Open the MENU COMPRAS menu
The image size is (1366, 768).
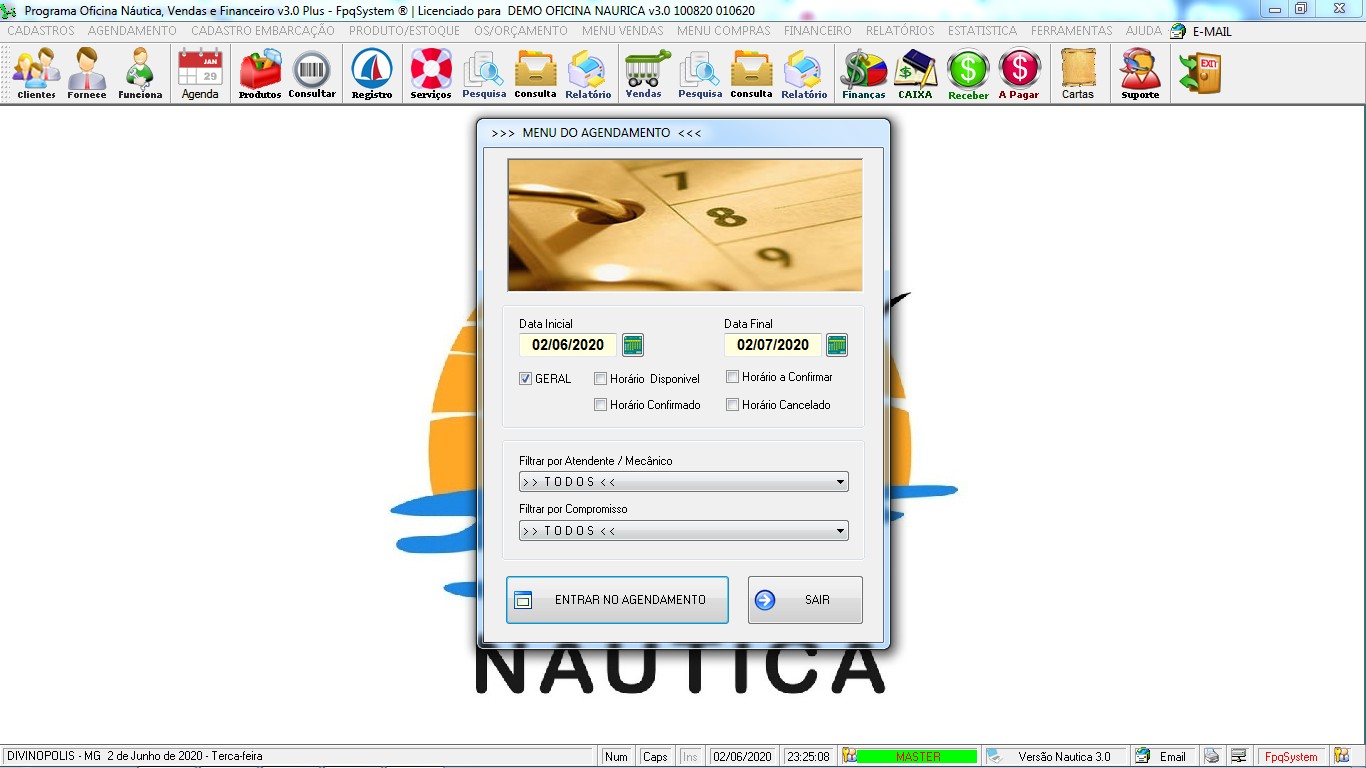coord(724,31)
